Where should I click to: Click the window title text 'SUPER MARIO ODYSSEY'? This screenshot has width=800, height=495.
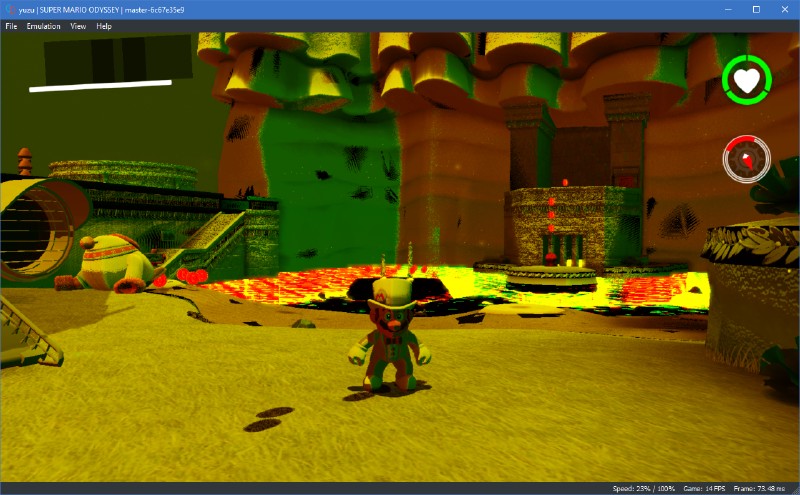[80, 10]
